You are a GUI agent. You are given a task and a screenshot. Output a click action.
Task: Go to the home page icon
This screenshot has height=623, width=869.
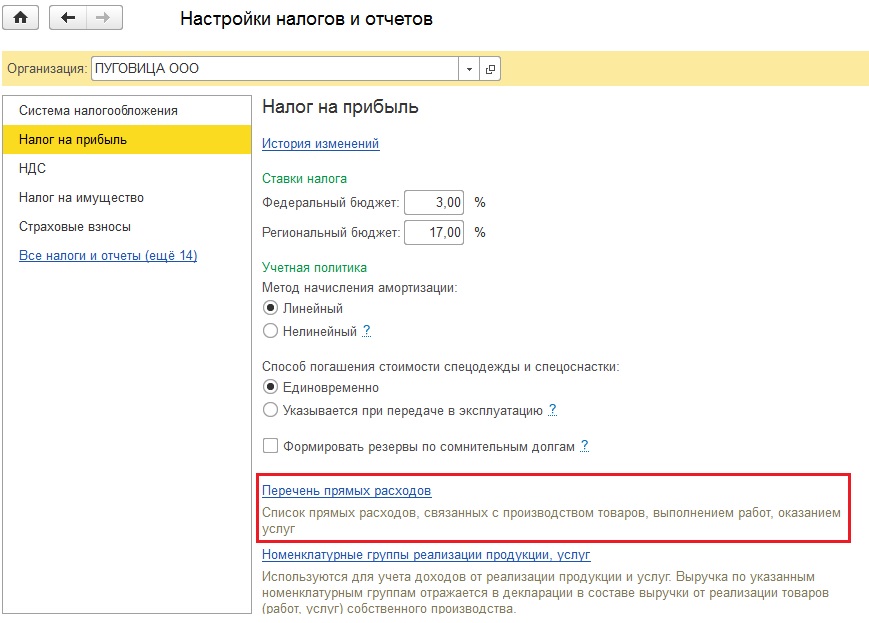tap(21, 18)
